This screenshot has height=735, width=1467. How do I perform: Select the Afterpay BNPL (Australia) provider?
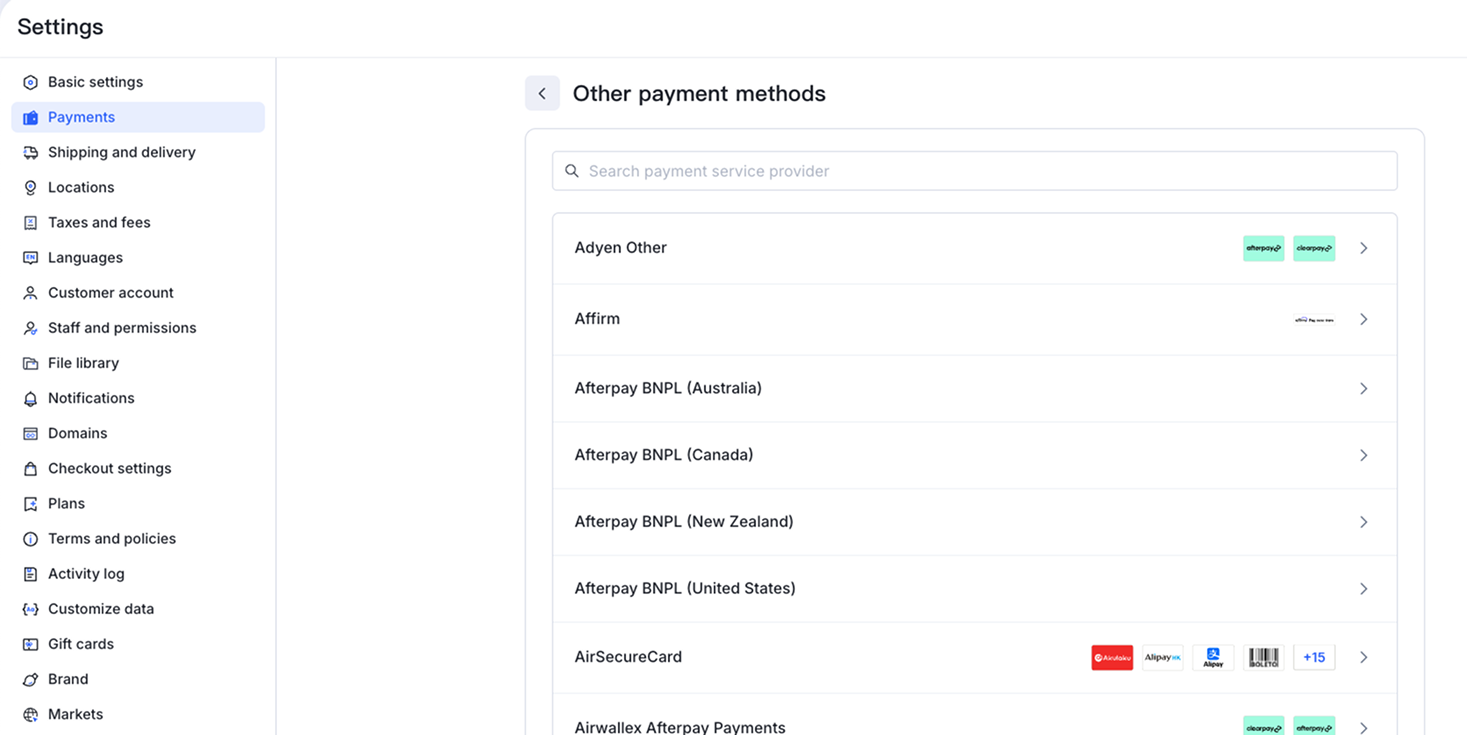pos(668,388)
